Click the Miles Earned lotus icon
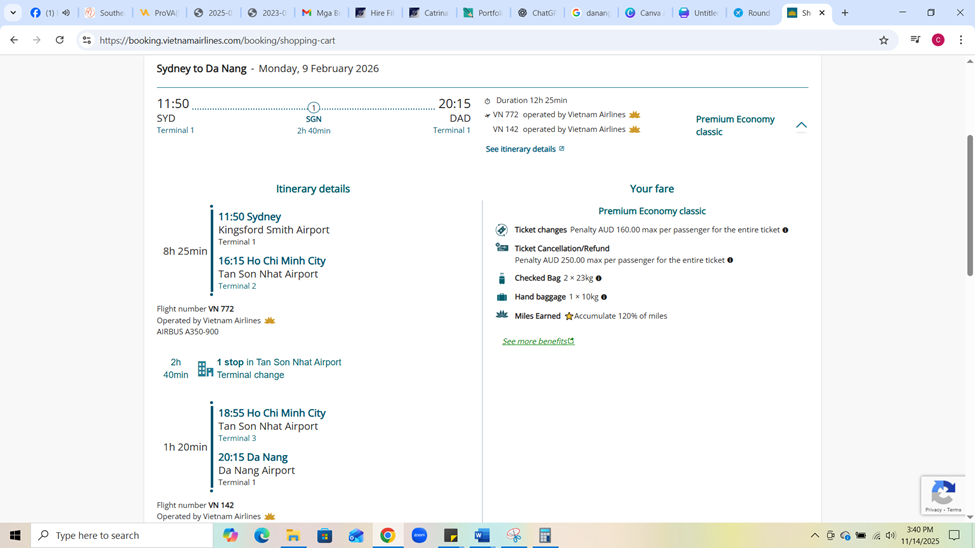The height and width of the screenshot is (548, 975). (x=502, y=315)
